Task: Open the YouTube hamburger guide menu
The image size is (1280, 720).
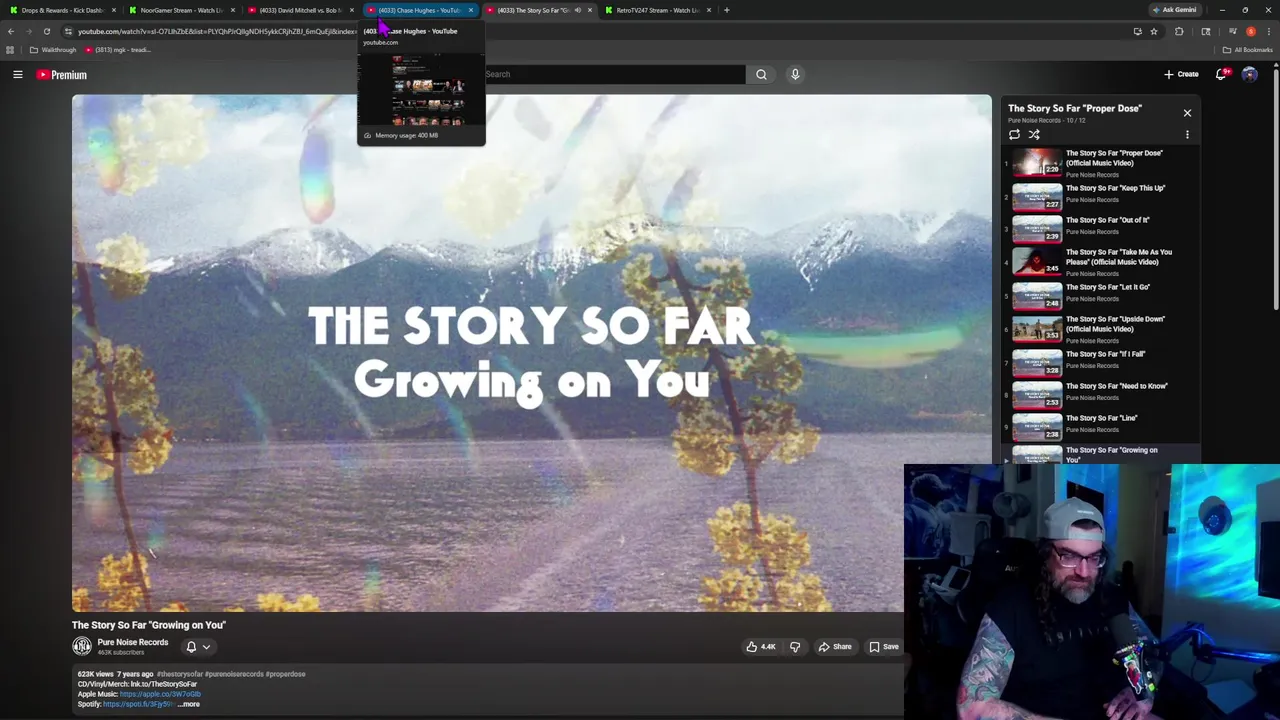Action: coord(18,74)
